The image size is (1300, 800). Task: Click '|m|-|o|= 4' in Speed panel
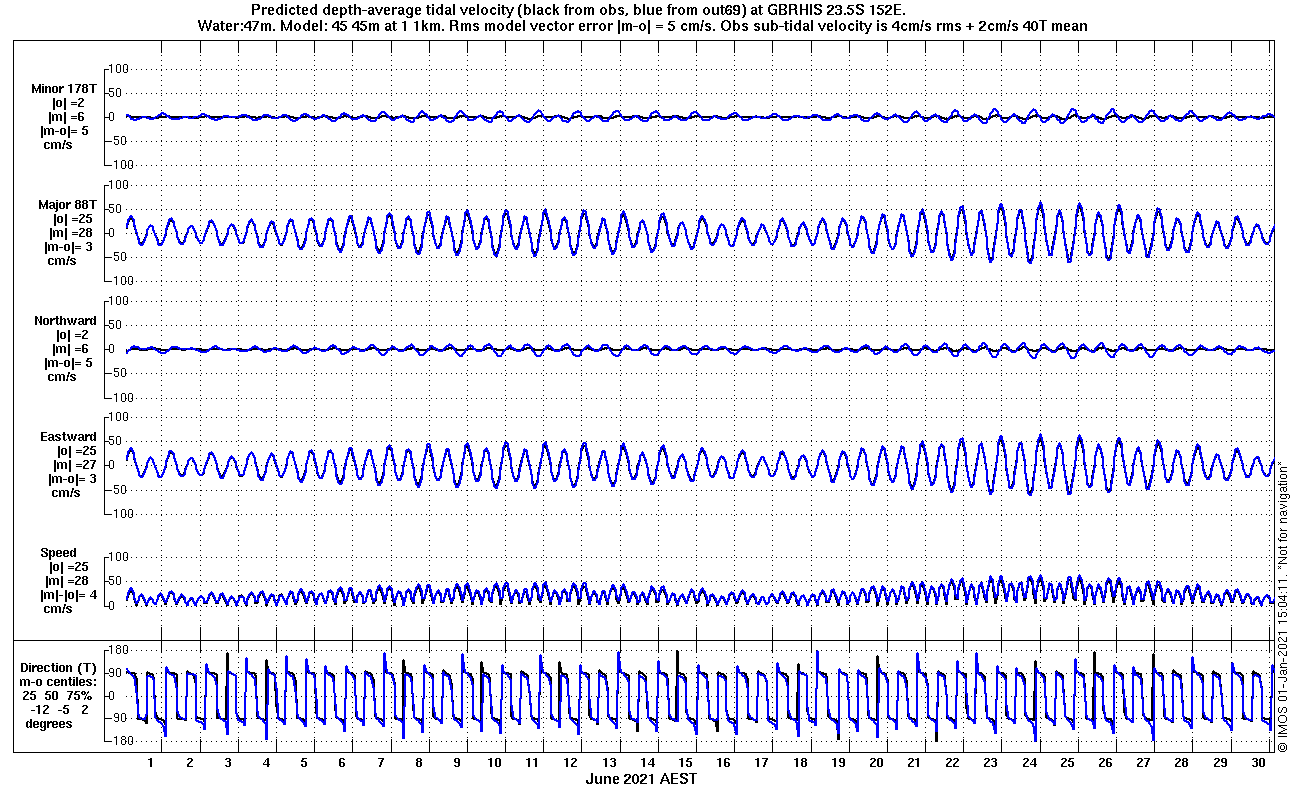tap(70, 595)
